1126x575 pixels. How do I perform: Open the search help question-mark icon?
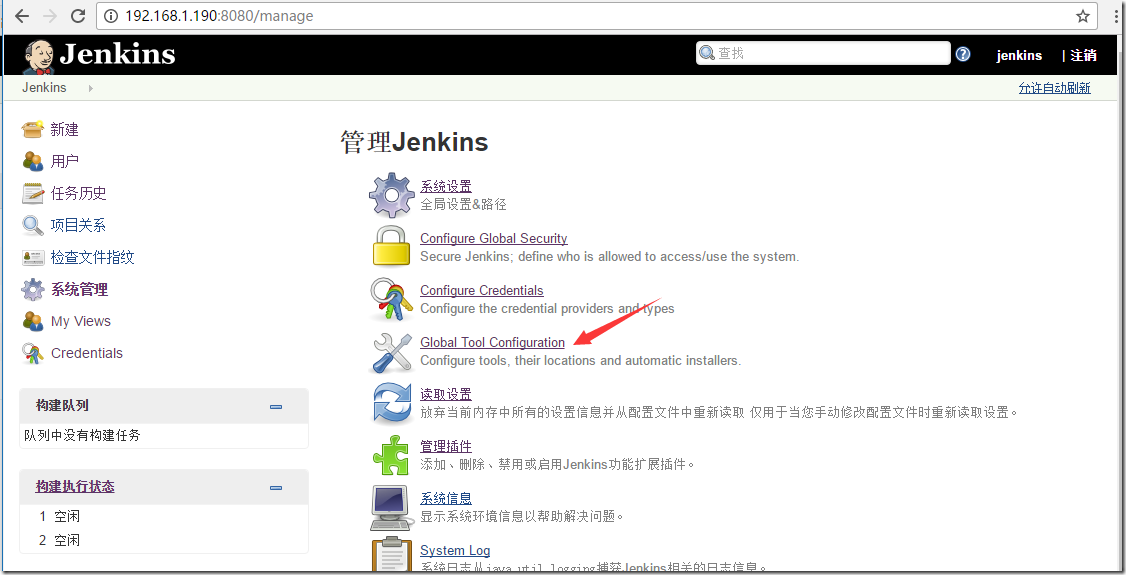[x=963, y=54]
